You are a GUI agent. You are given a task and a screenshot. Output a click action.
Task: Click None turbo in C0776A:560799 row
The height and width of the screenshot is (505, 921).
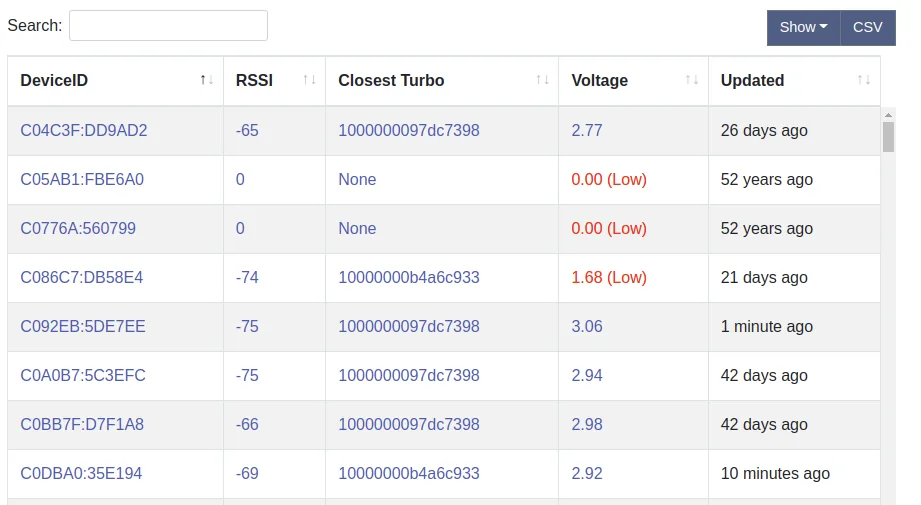pyautogui.click(x=357, y=228)
